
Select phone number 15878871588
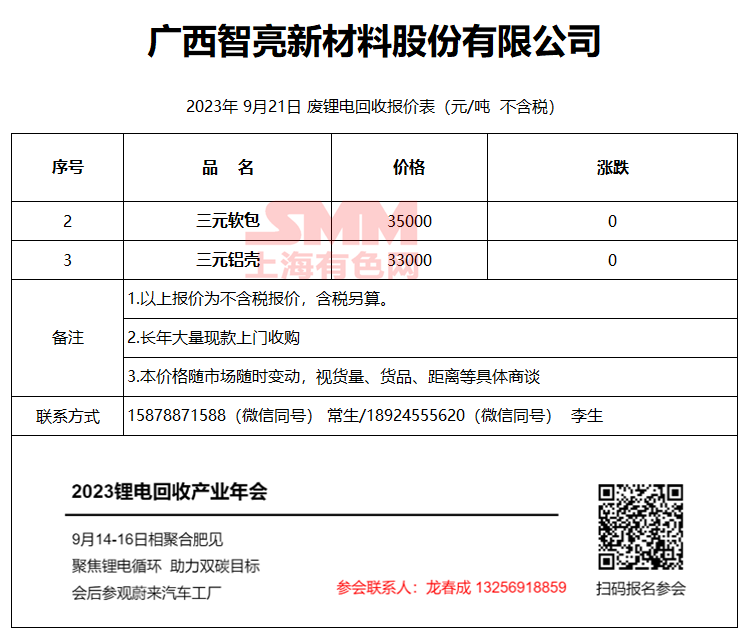click(176, 416)
